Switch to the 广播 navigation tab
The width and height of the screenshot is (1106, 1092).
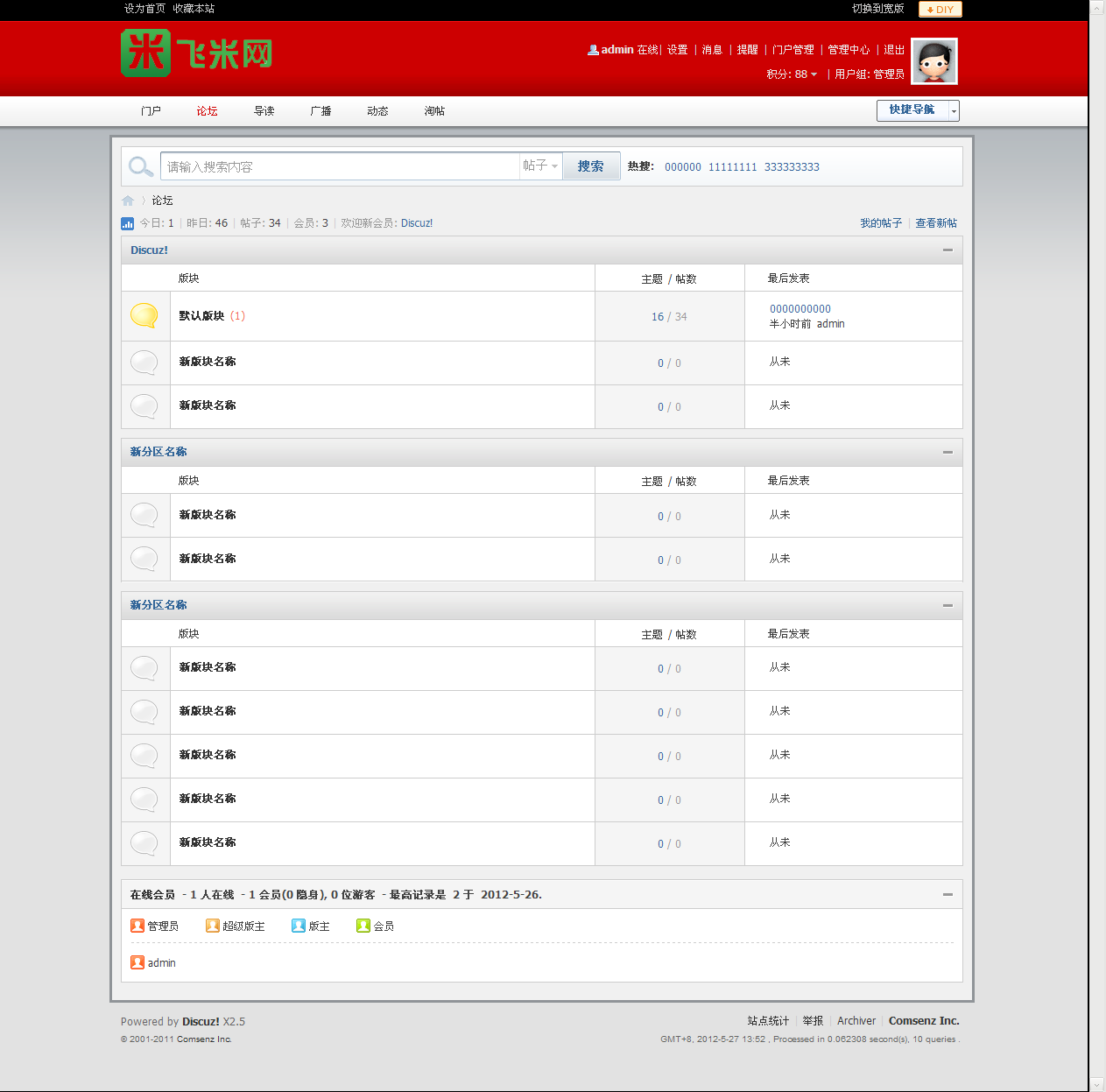pyautogui.click(x=321, y=111)
